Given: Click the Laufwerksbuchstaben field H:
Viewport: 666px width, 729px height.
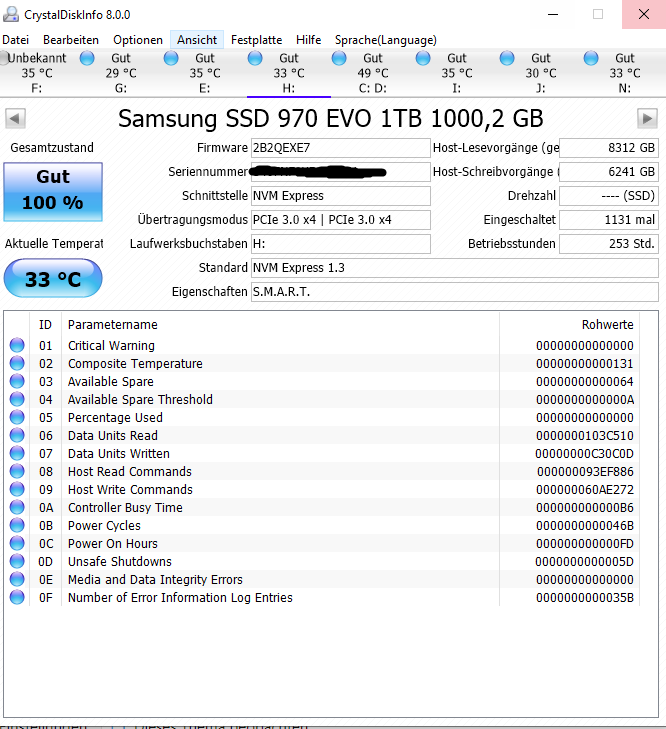Looking at the screenshot, I should 341,244.
